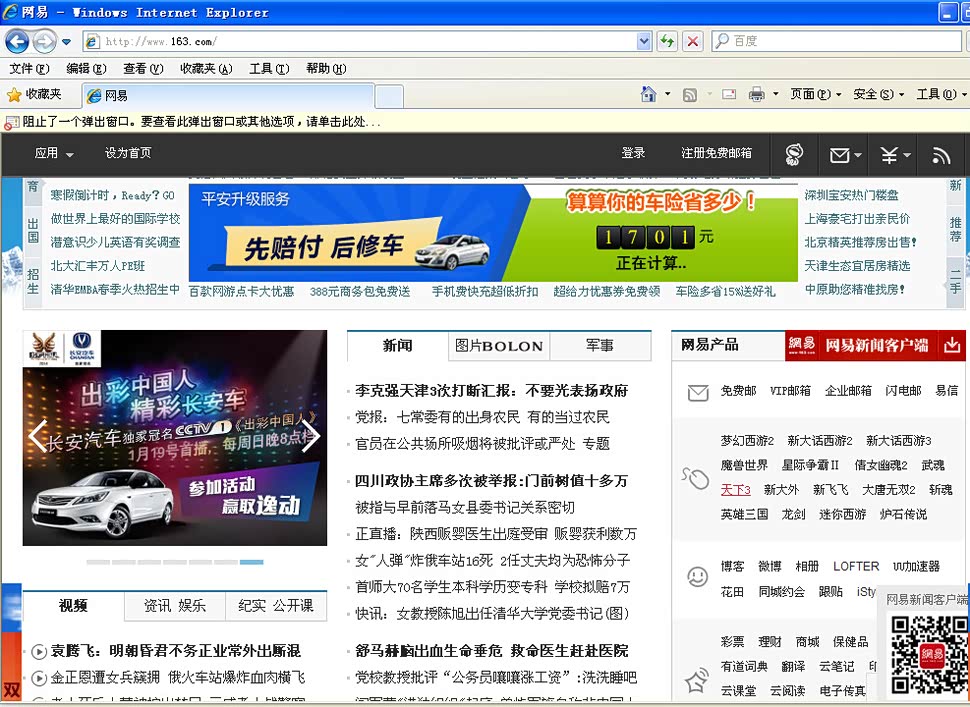Open the 查看(V) menu
The width and height of the screenshot is (970, 707).
(143, 69)
